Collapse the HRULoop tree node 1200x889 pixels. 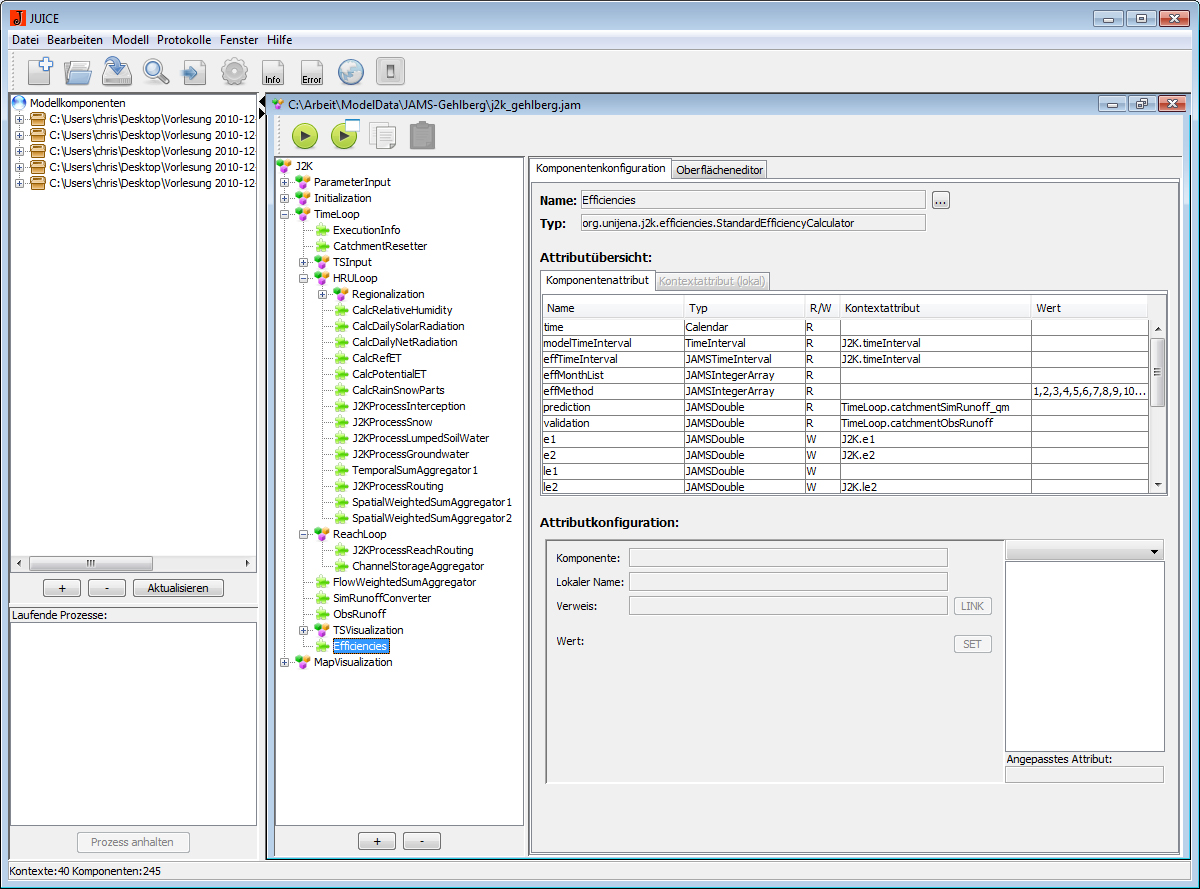304,278
